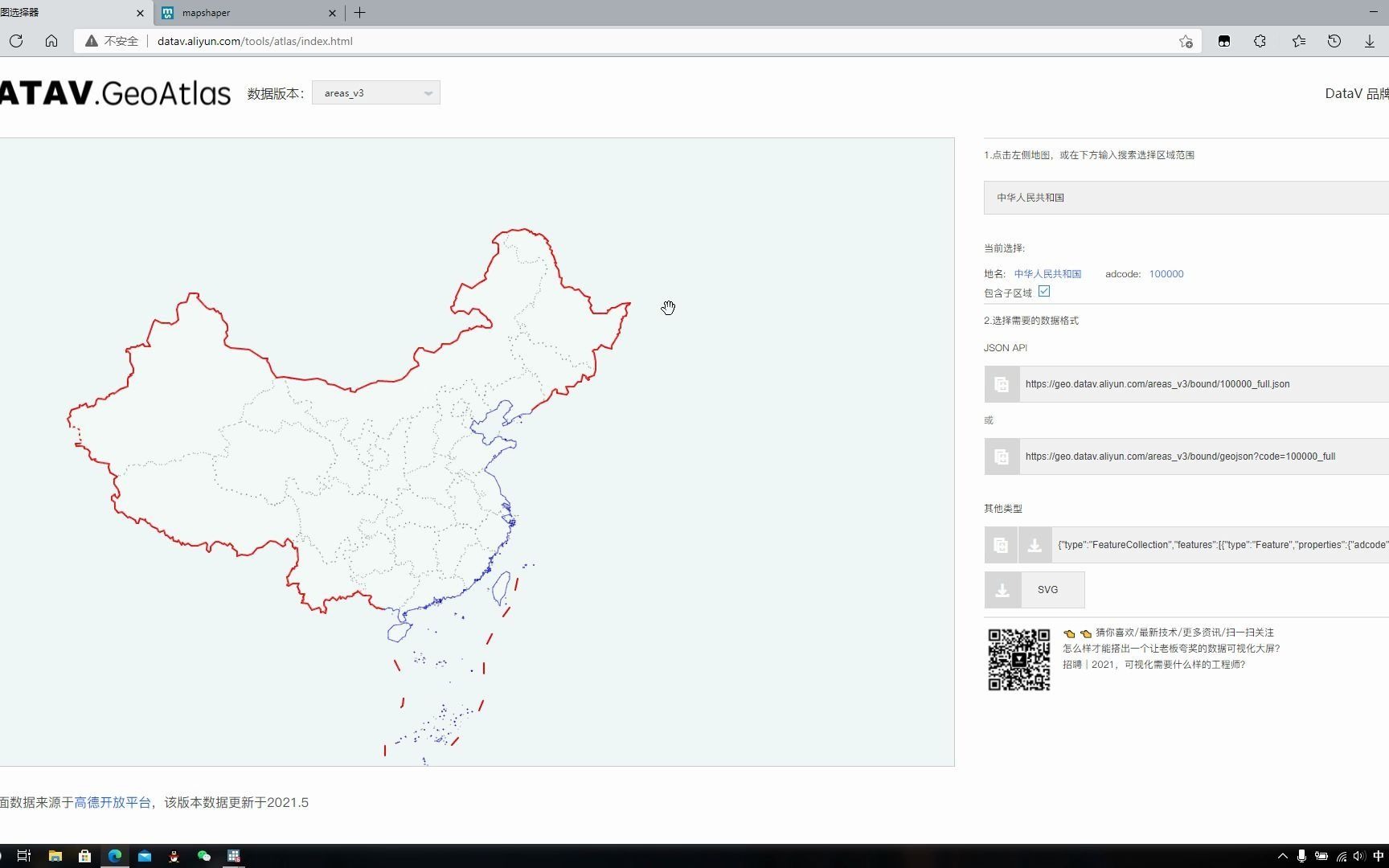
Task: Copy the geojson?code=100000_full API link
Action: point(1002,457)
